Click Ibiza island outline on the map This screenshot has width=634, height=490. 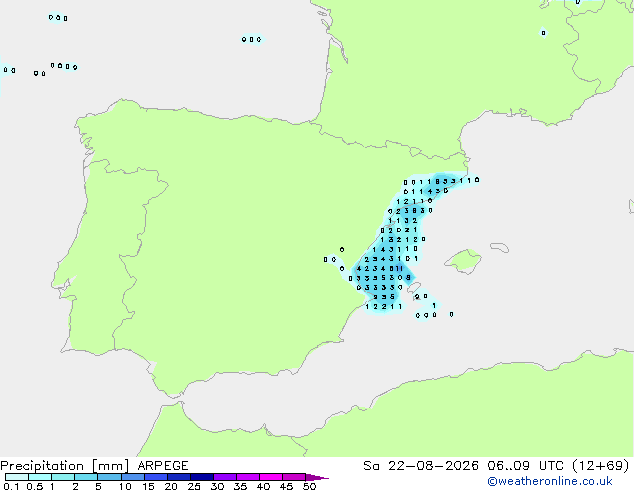pos(414,287)
